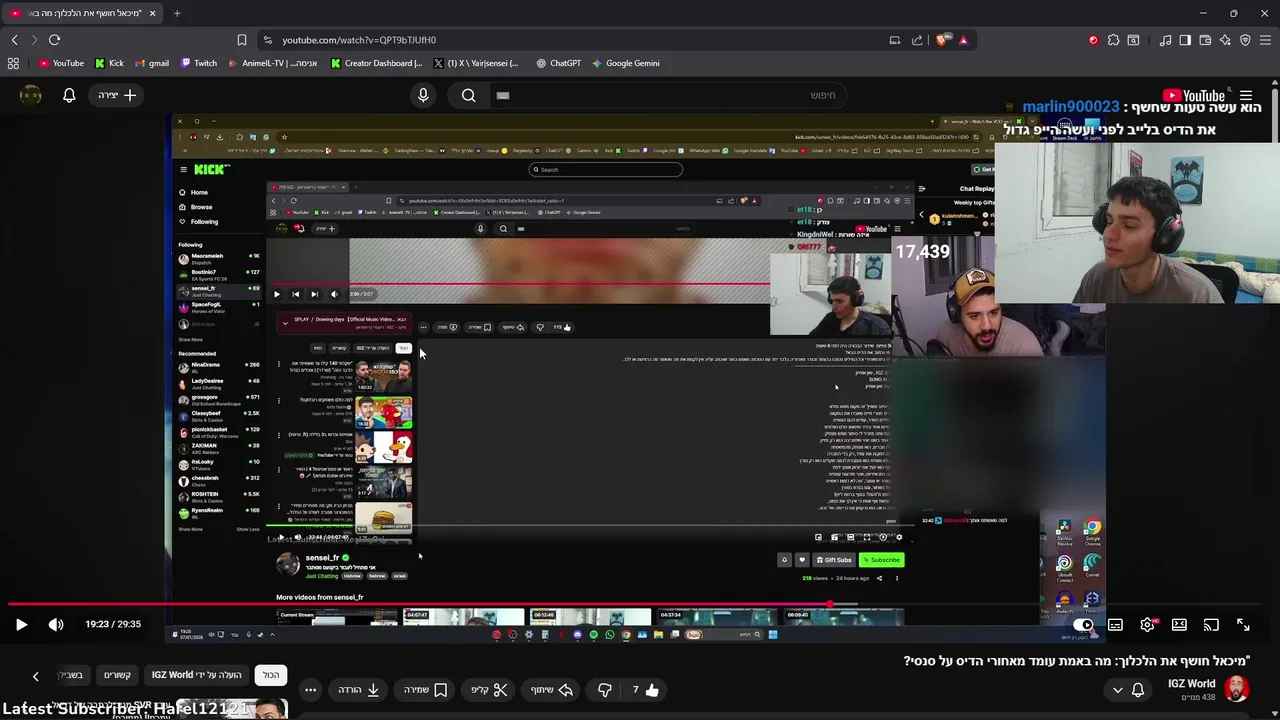
Task: Show the browser sidebar panel
Action: click(x=1185, y=40)
